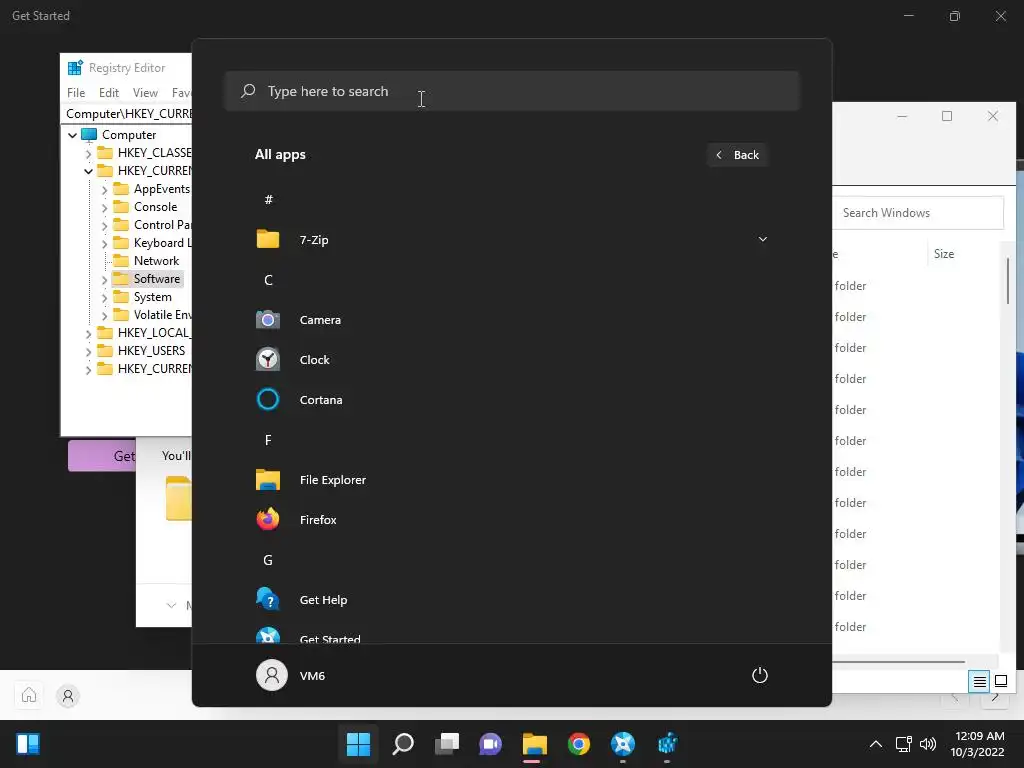Open the Get Help app
Image resolution: width=1024 pixels, height=768 pixels.
pos(511,600)
